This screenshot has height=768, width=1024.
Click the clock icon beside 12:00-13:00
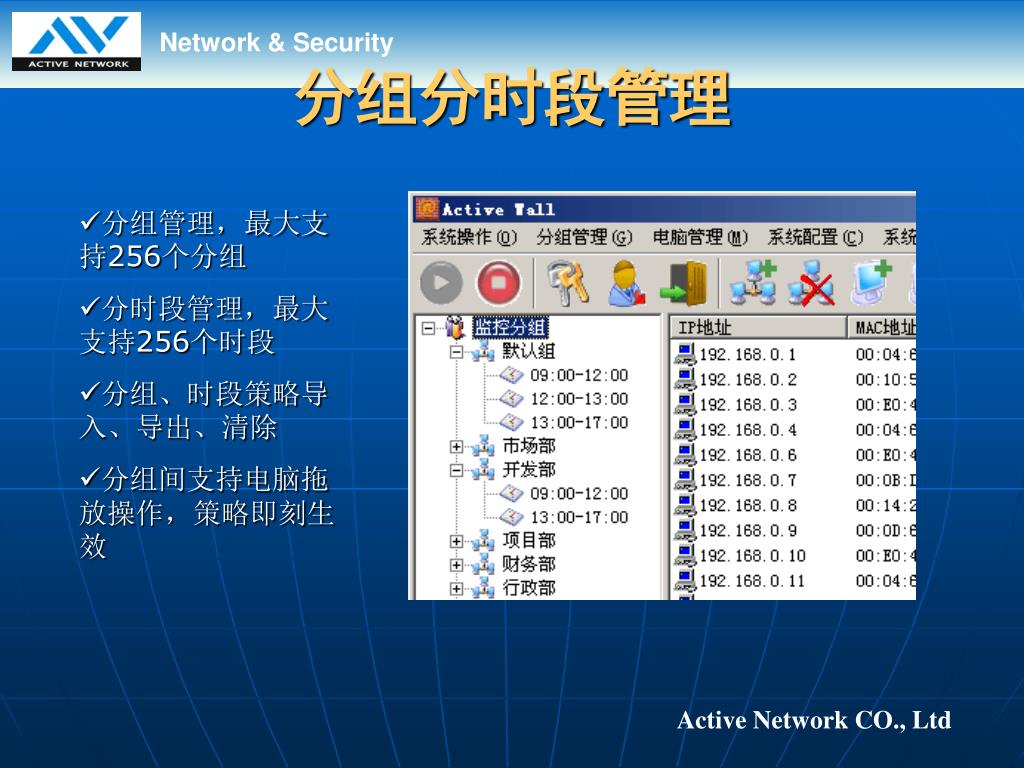click(511, 398)
